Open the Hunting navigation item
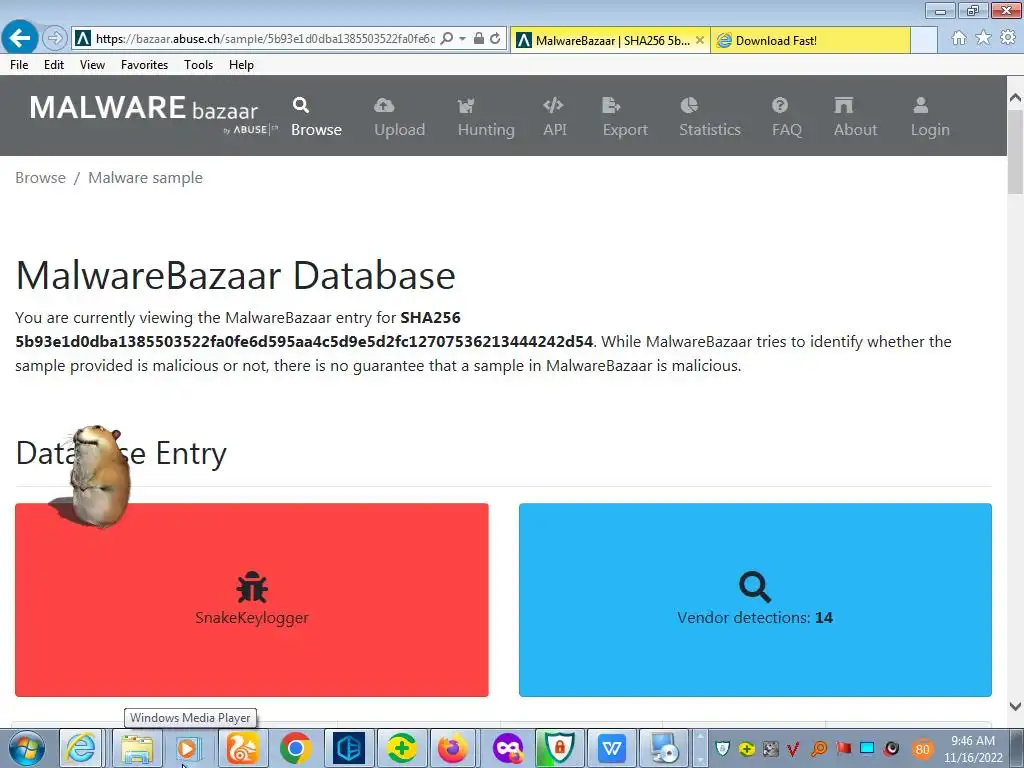This screenshot has width=1024, height=768. click(x=486, y=118)
